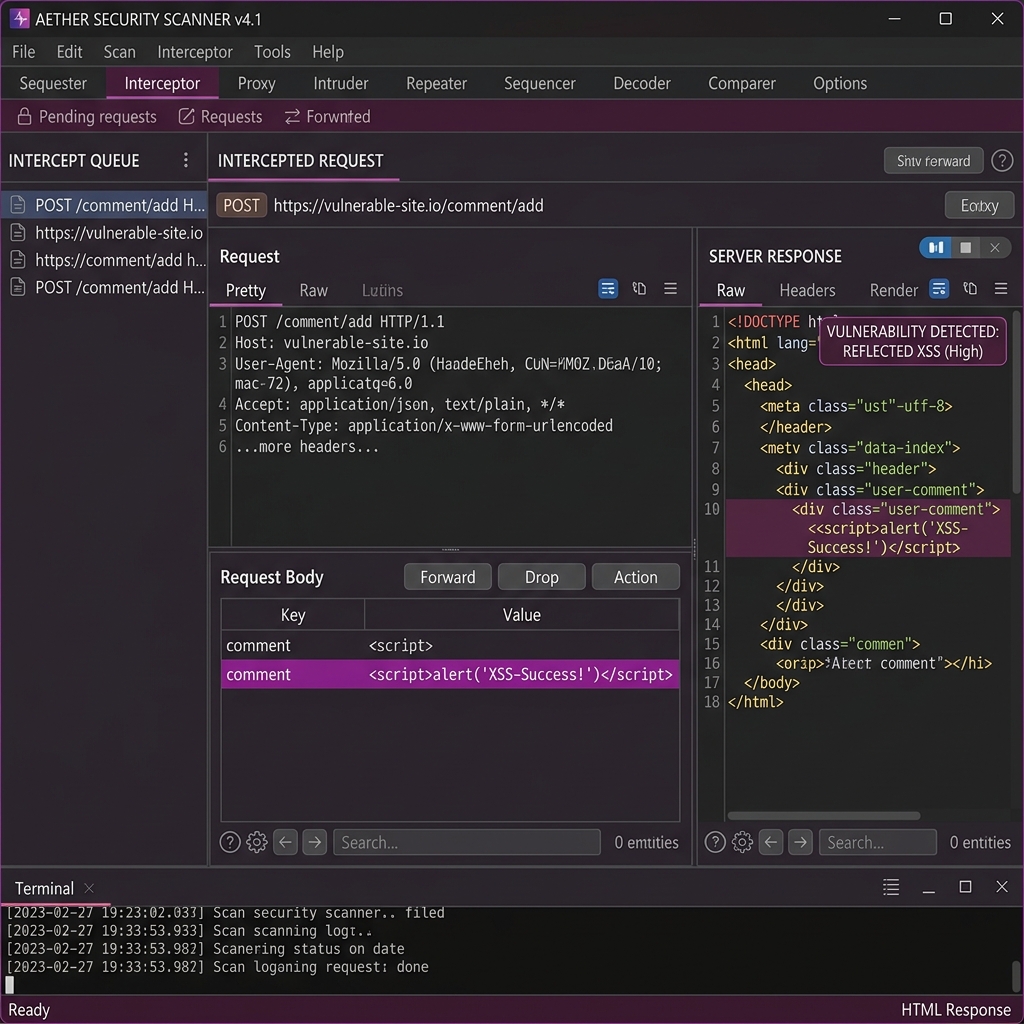Click the Key column header
This screenshot has width=1024, height=1024.
(293, 615)
